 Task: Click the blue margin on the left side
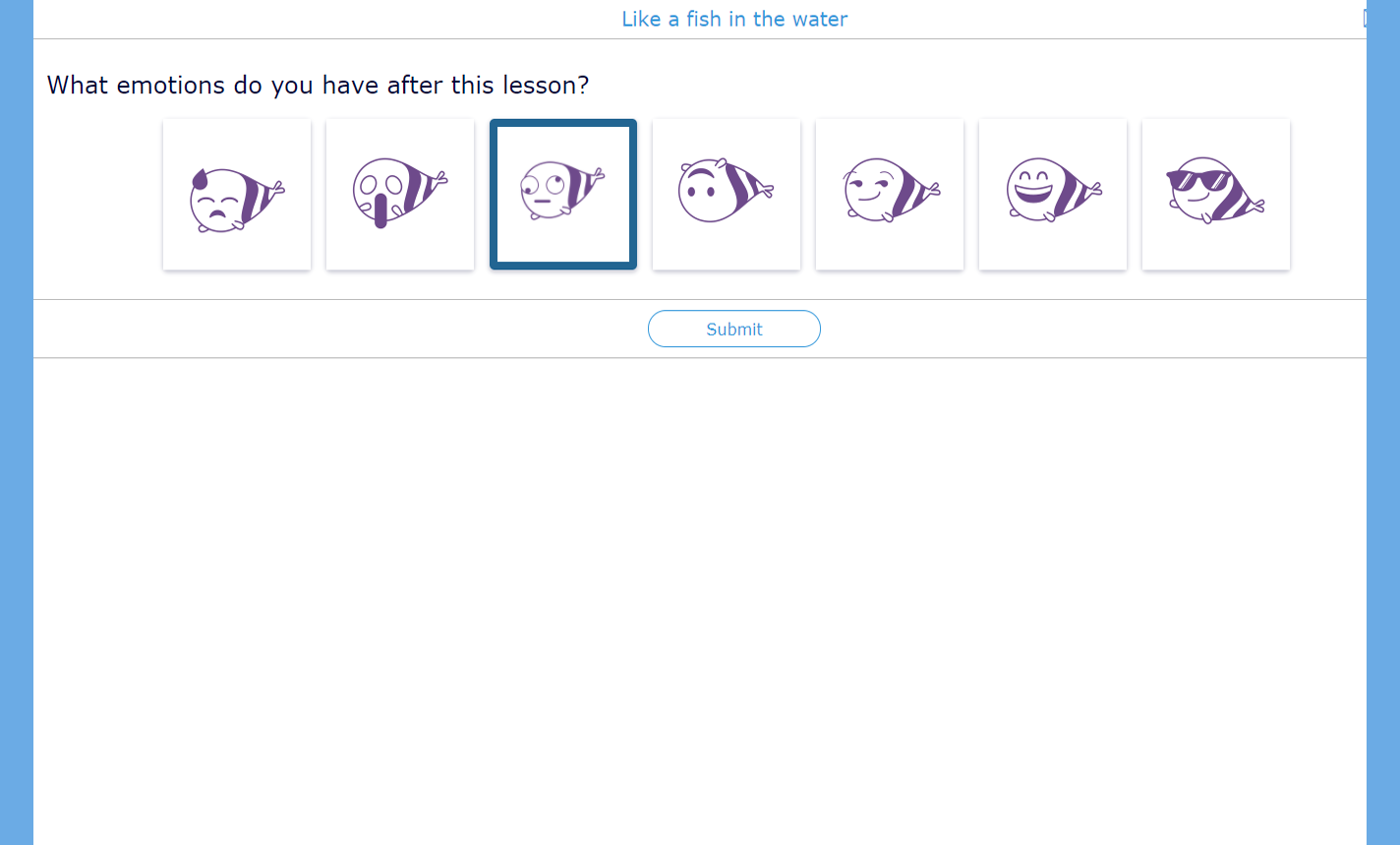(x=17, y=423)
